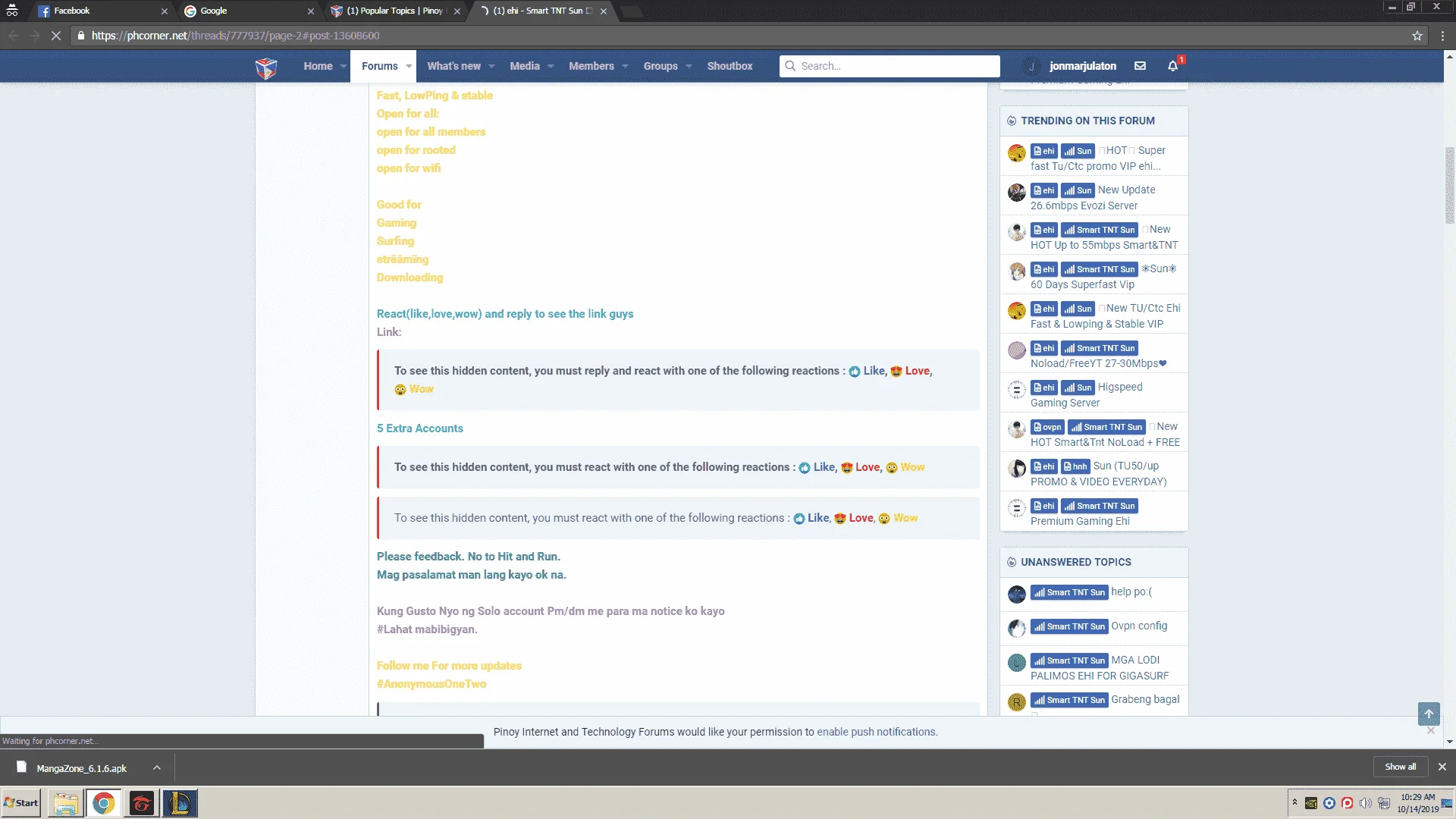Image resolution: width=1456 pixels, height=819 pixels.
Task: Open Chrome three-dot menu
Action: (1442, 36)
